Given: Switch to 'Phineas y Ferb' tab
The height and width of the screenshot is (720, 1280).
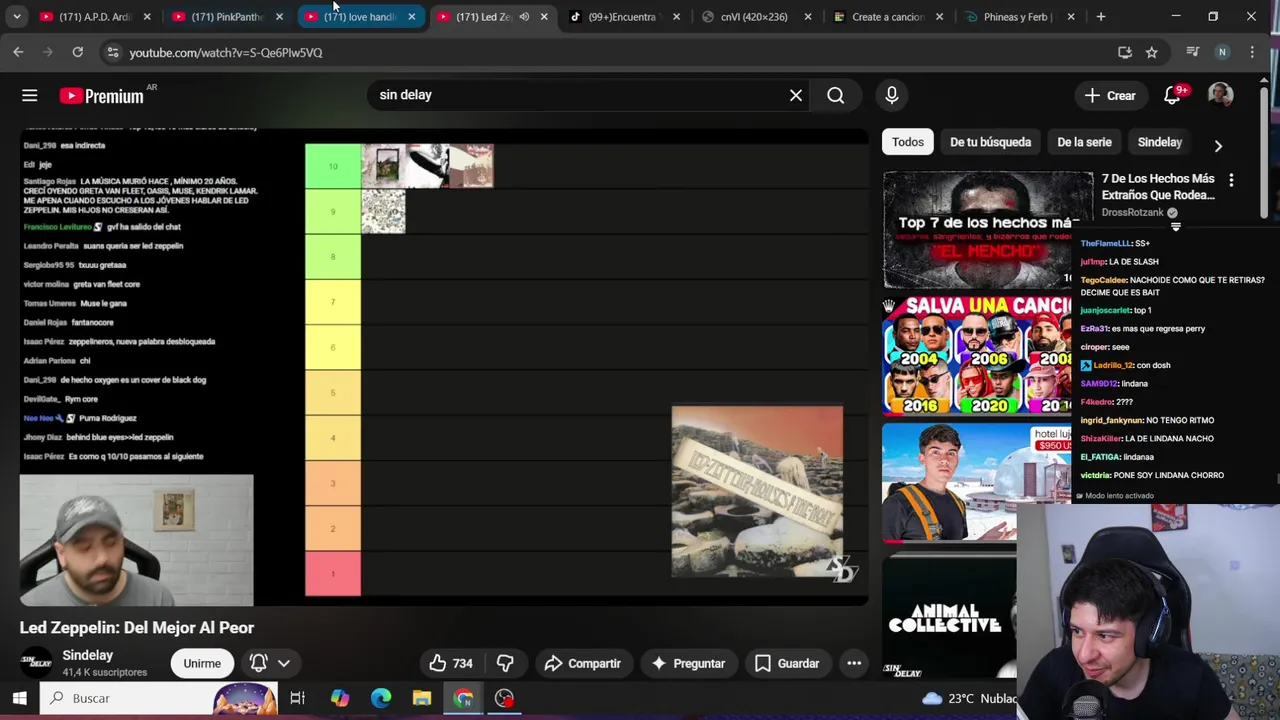Looking at the screenshot, I should pos(1018,17).
